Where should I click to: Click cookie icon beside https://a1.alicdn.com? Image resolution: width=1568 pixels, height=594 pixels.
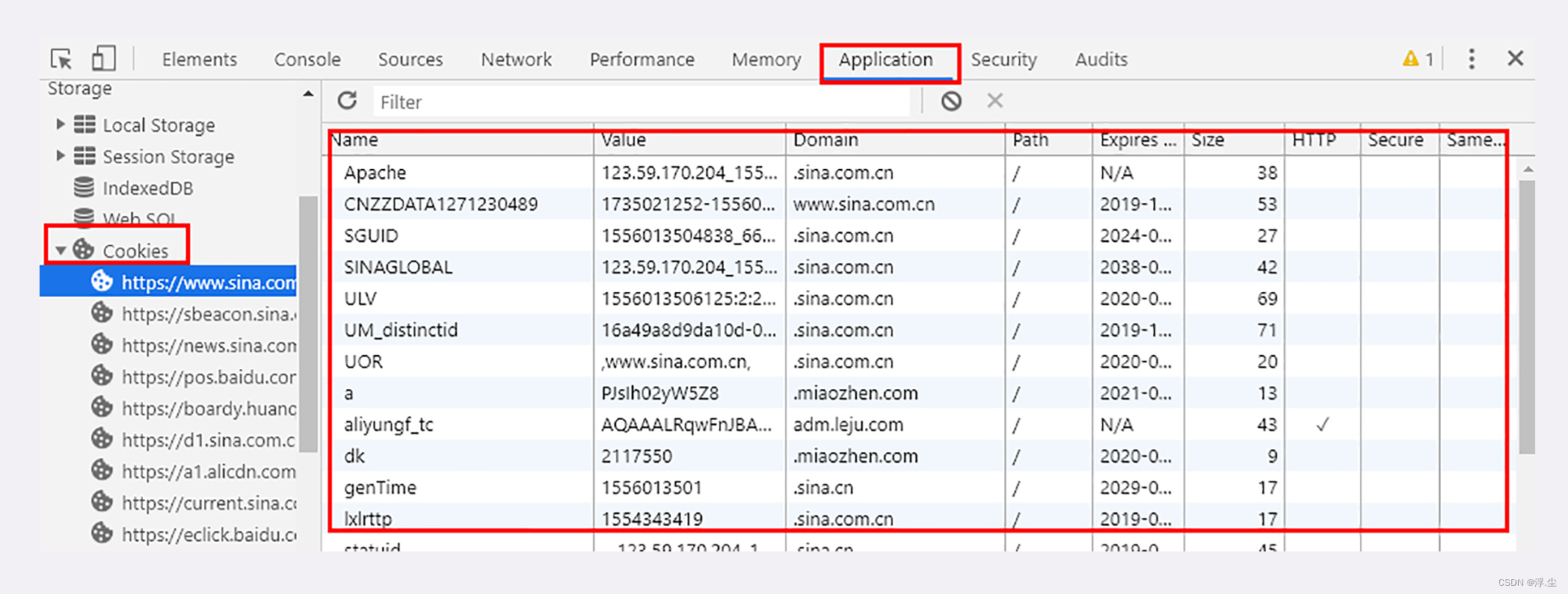tap(102, 470)
